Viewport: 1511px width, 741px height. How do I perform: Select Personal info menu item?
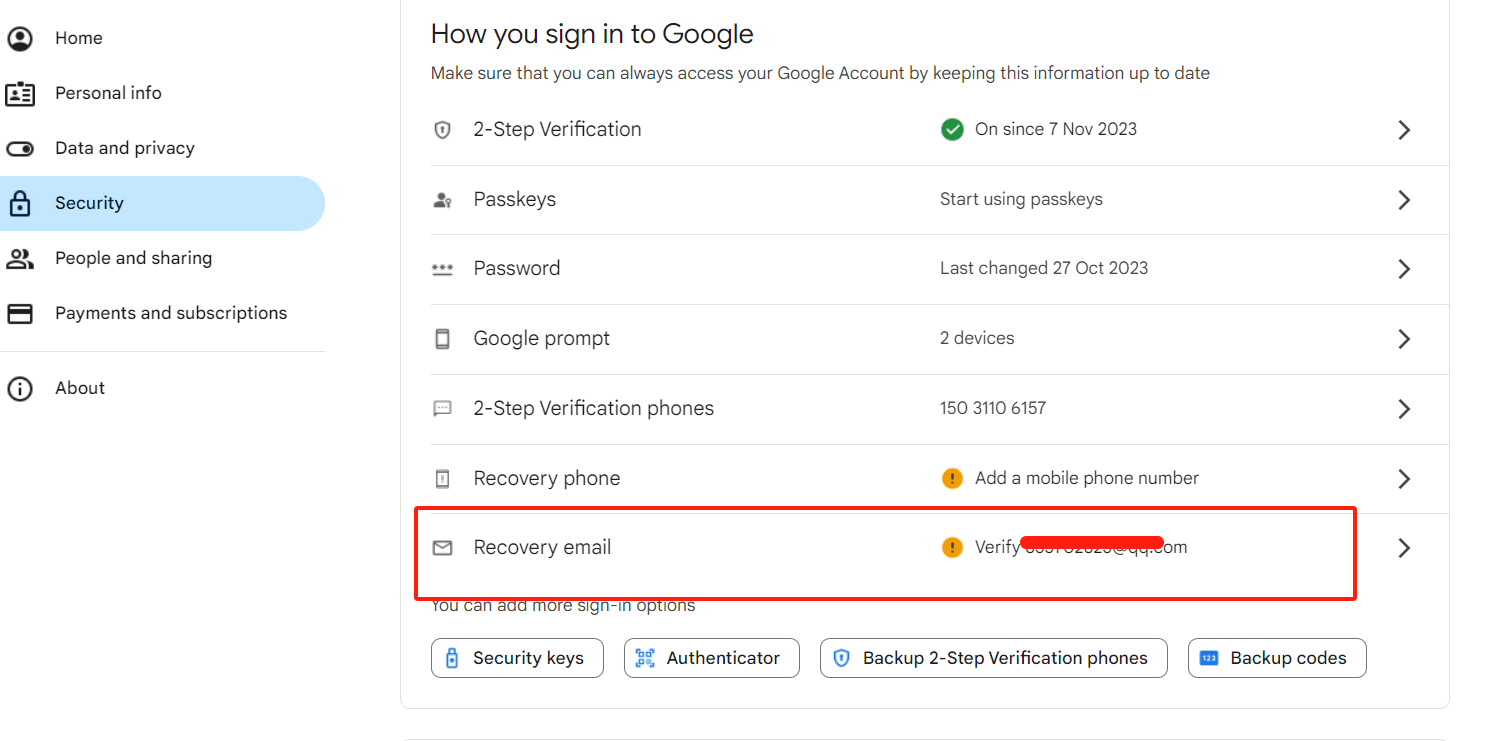pyautogui.click(x=108, y=94)
